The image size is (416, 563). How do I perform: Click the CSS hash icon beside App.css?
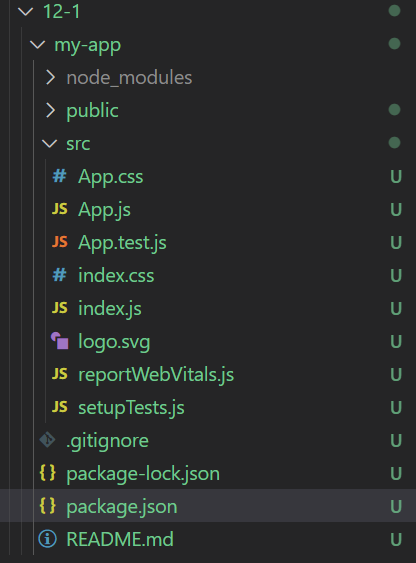(59, 176)
